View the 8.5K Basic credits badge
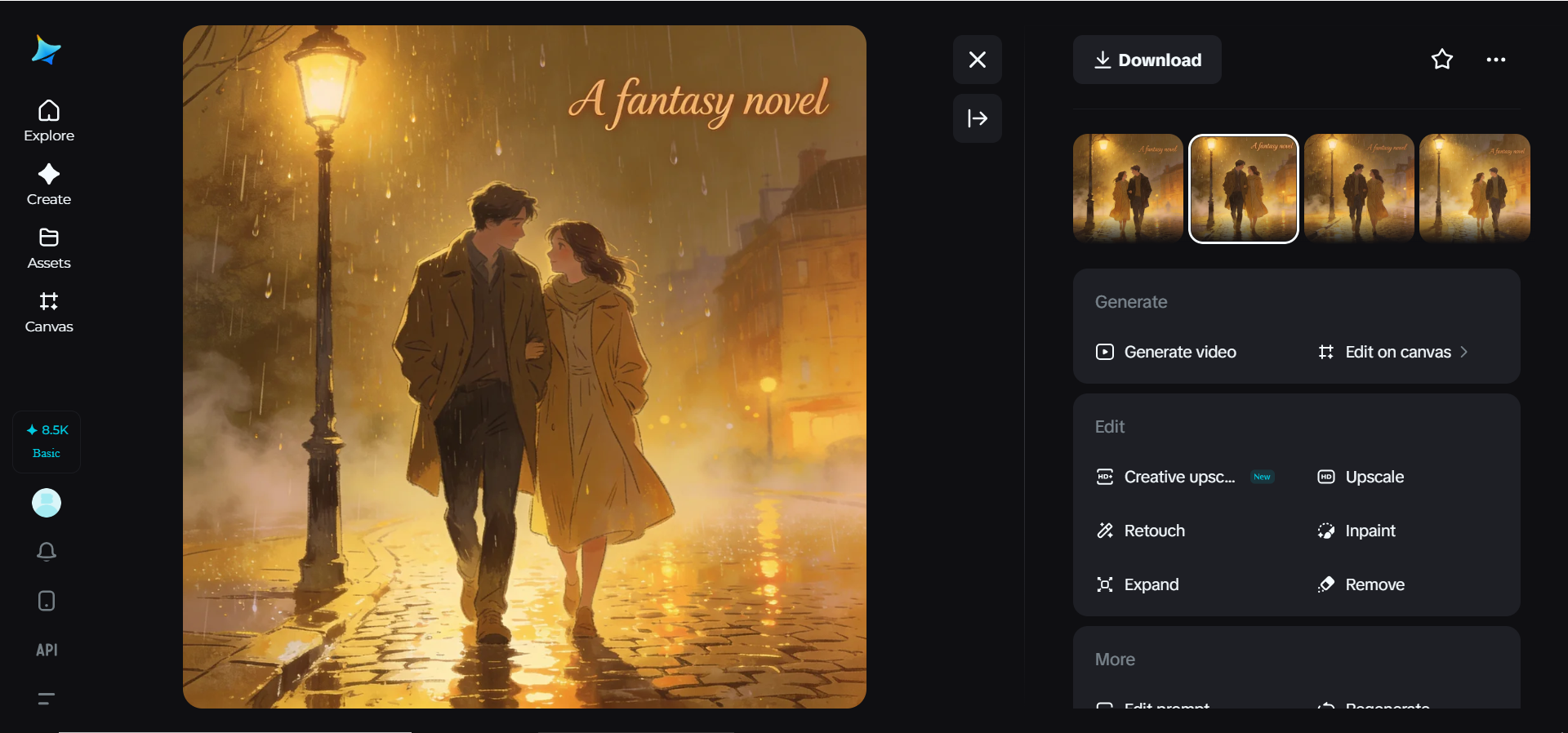The height and width of the screenshot is (733, 1568). tap(47, 441)
